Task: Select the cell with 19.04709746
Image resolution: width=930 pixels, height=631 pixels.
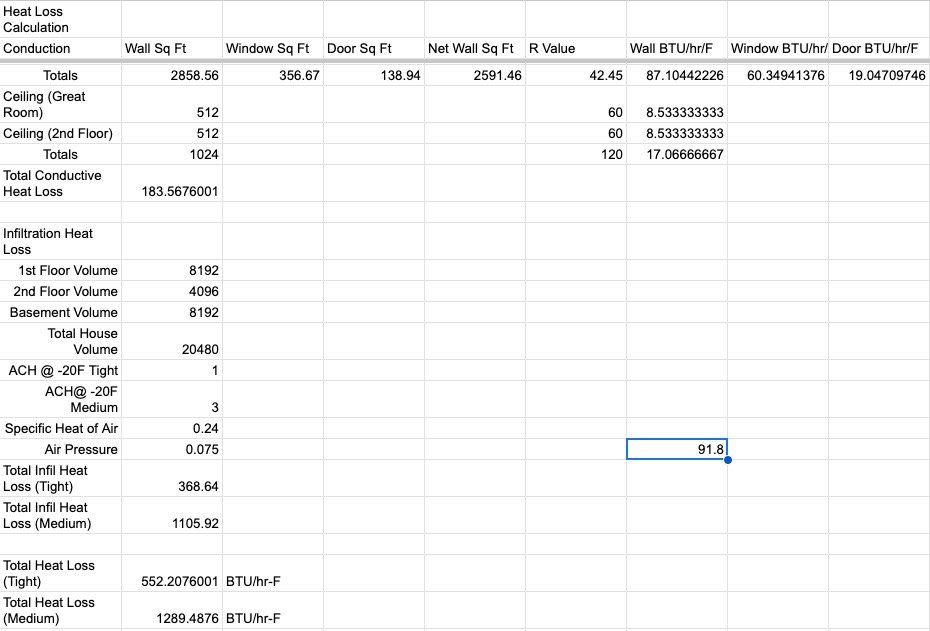Action: [879, 75]
